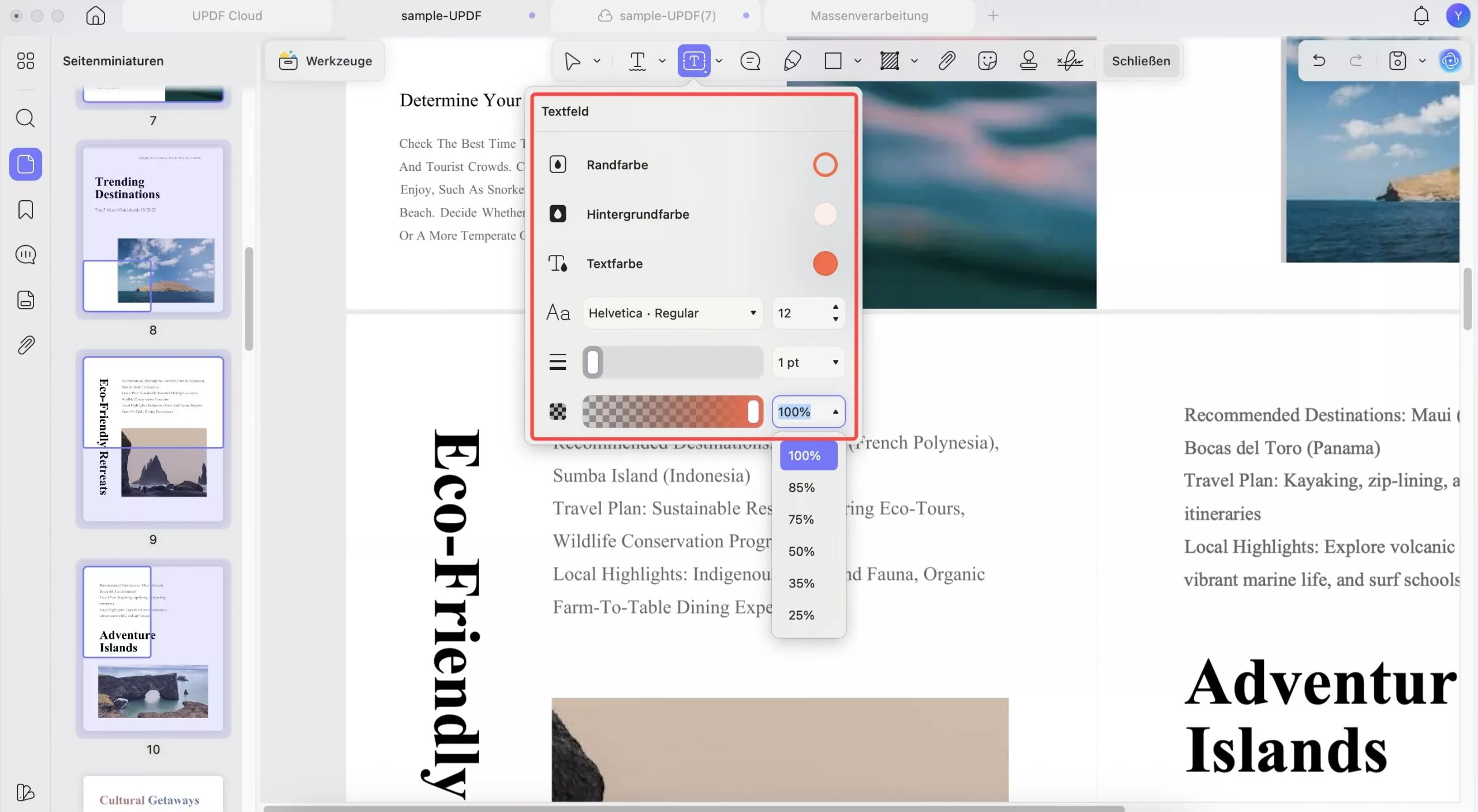1478x812 pixels.
Task: Select the rectangle shape tool
Action: tap(833, 61)
